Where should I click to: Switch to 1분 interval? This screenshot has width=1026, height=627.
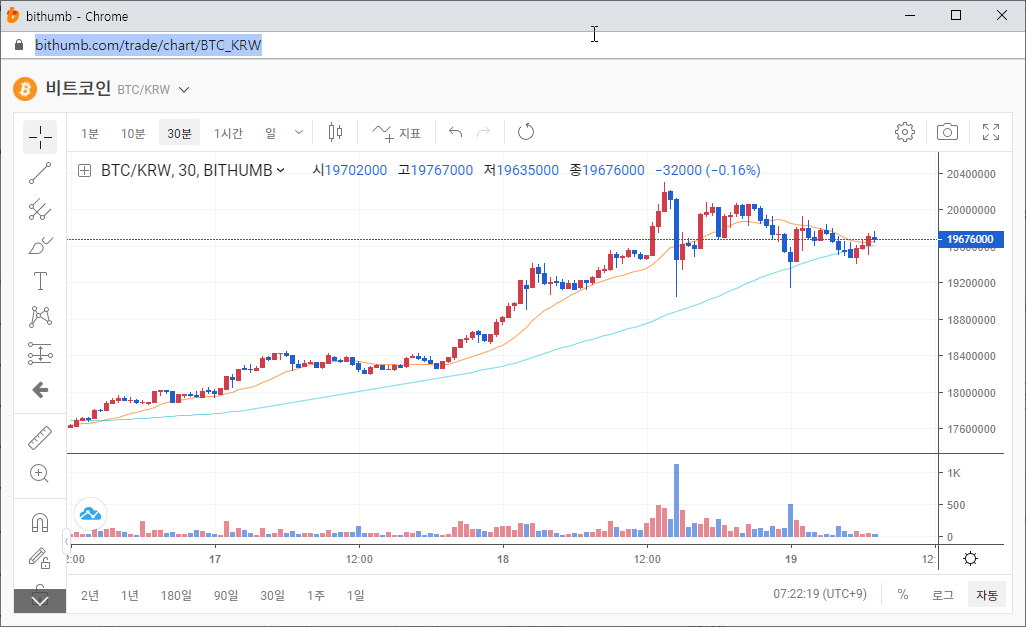[x=90, y=134]
